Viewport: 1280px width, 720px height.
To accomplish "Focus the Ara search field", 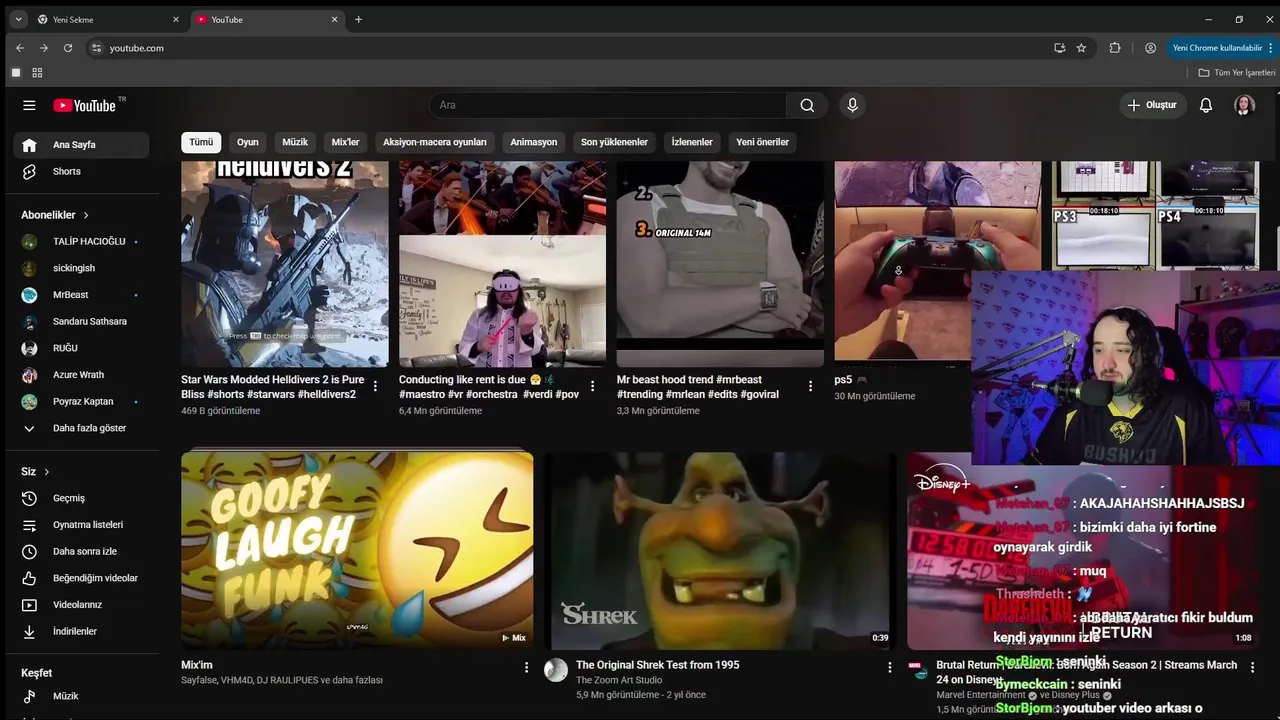I will pos(608,105).
